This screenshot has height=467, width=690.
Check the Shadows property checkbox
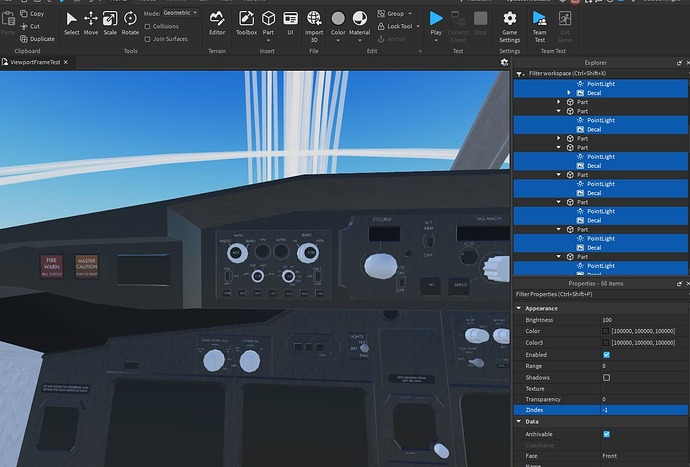[606, 378]
